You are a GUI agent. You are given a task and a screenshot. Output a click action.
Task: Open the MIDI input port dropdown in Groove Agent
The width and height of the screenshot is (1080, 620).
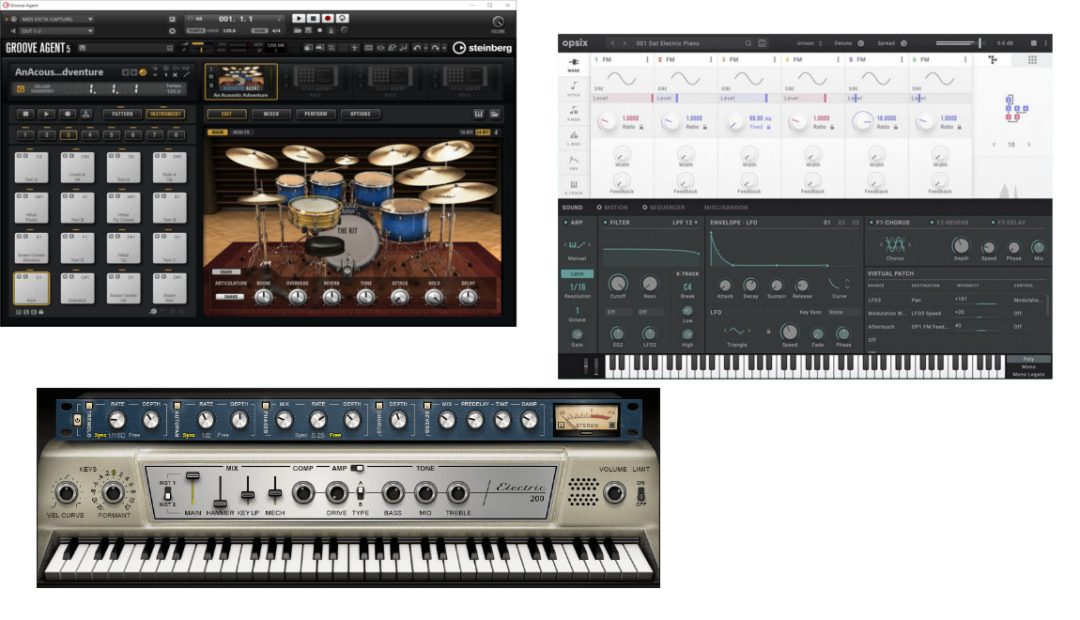[x=56, y=19]
